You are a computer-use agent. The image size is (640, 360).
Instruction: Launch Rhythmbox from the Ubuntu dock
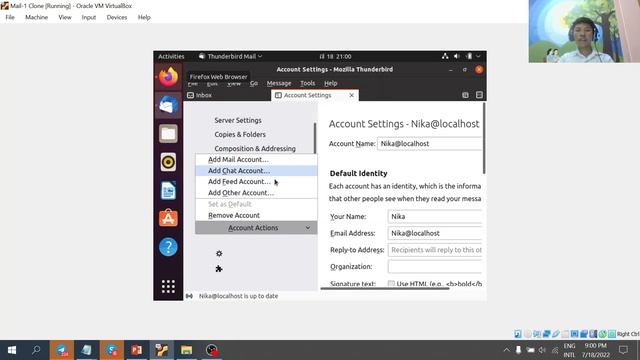tap(168, 162)
